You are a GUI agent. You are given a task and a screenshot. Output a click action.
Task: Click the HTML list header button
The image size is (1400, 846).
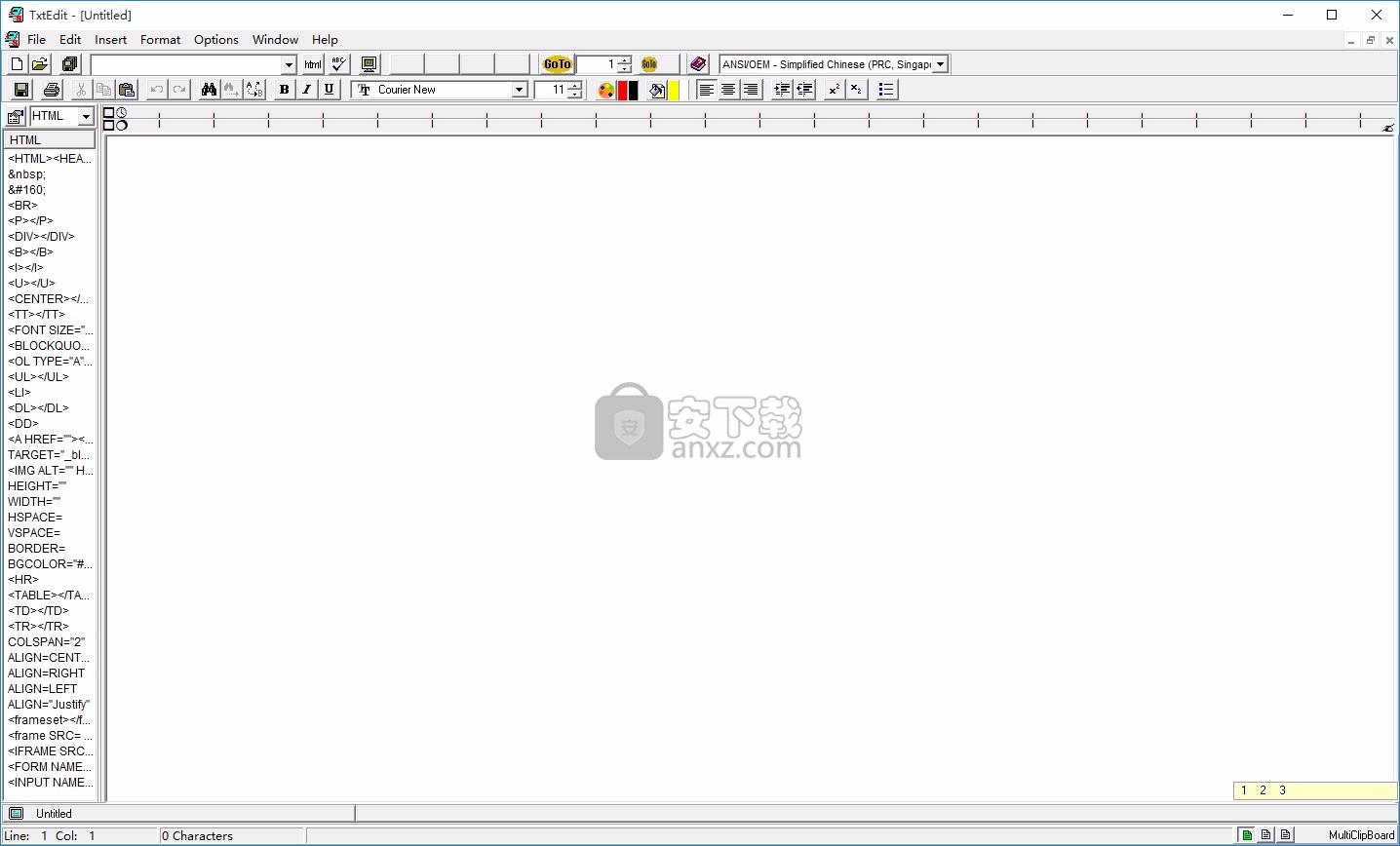click(x=50, y=139)
